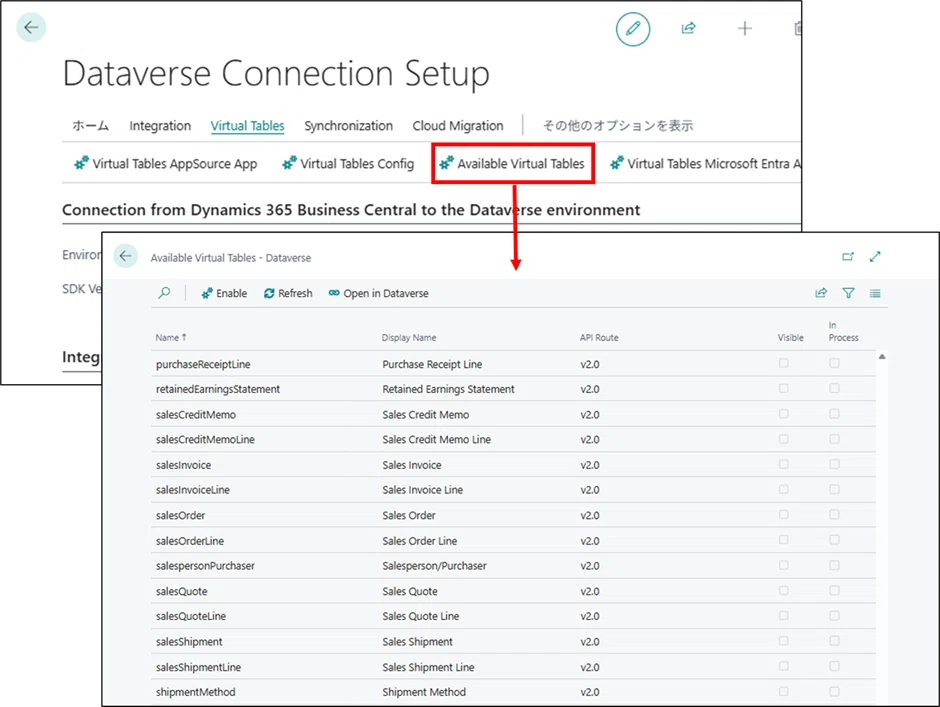
Task: Select shipmentMethod name cell
Action: [195, 692]
